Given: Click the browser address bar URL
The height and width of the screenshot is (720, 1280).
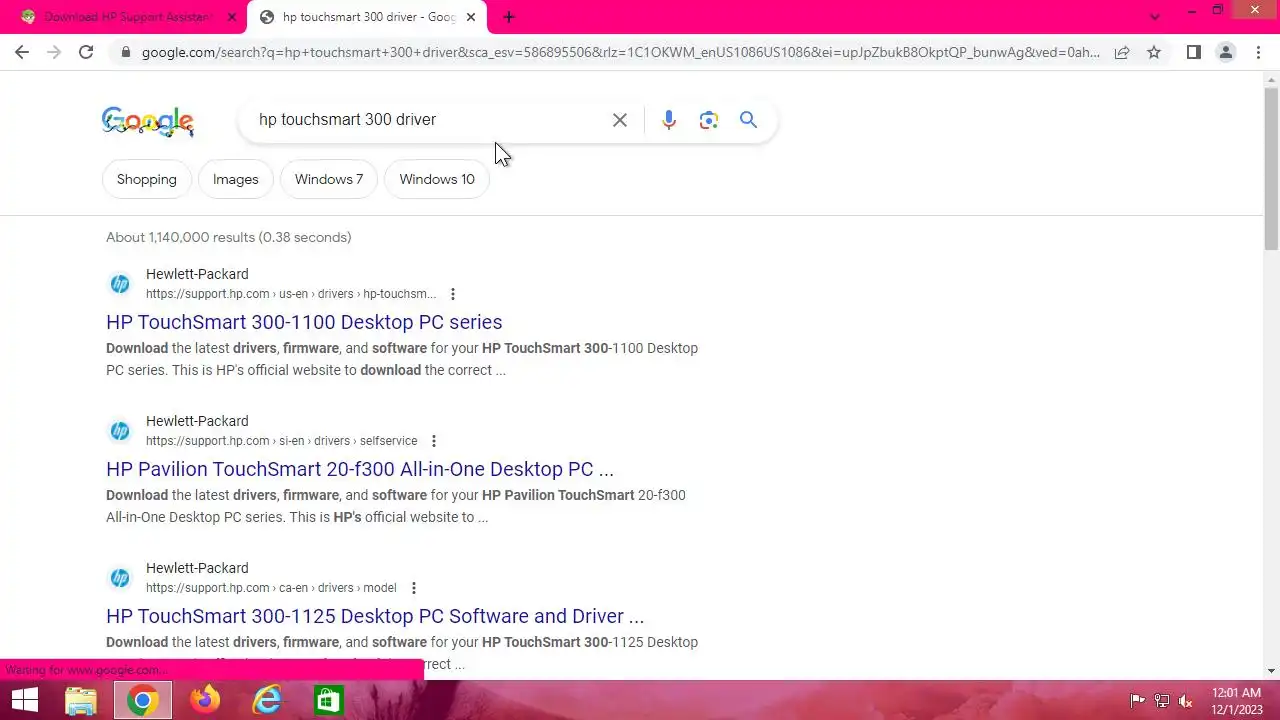Looking at the screenshot, I should pos(620,52).
